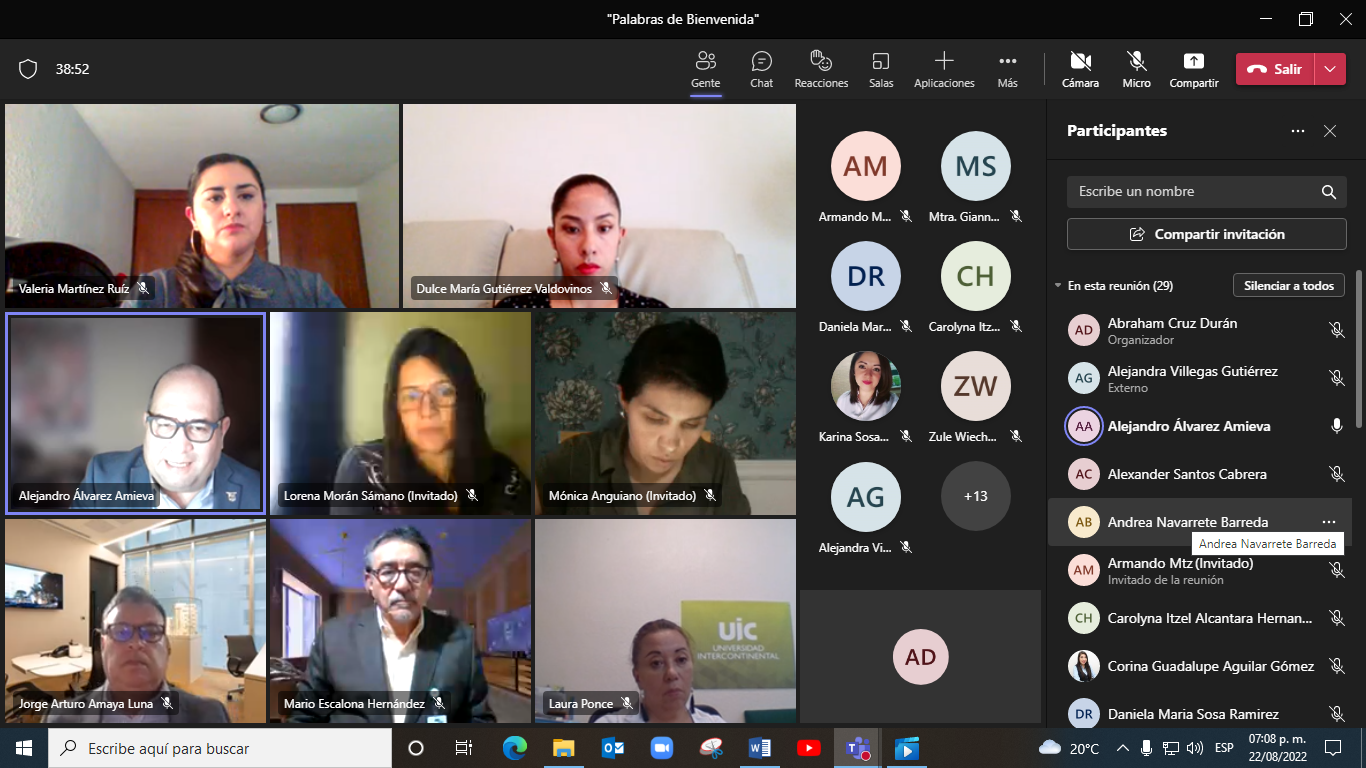Viewport: 1366px width, 768px height.
Task: Click the red Salir button
Action: point(1275,69)
